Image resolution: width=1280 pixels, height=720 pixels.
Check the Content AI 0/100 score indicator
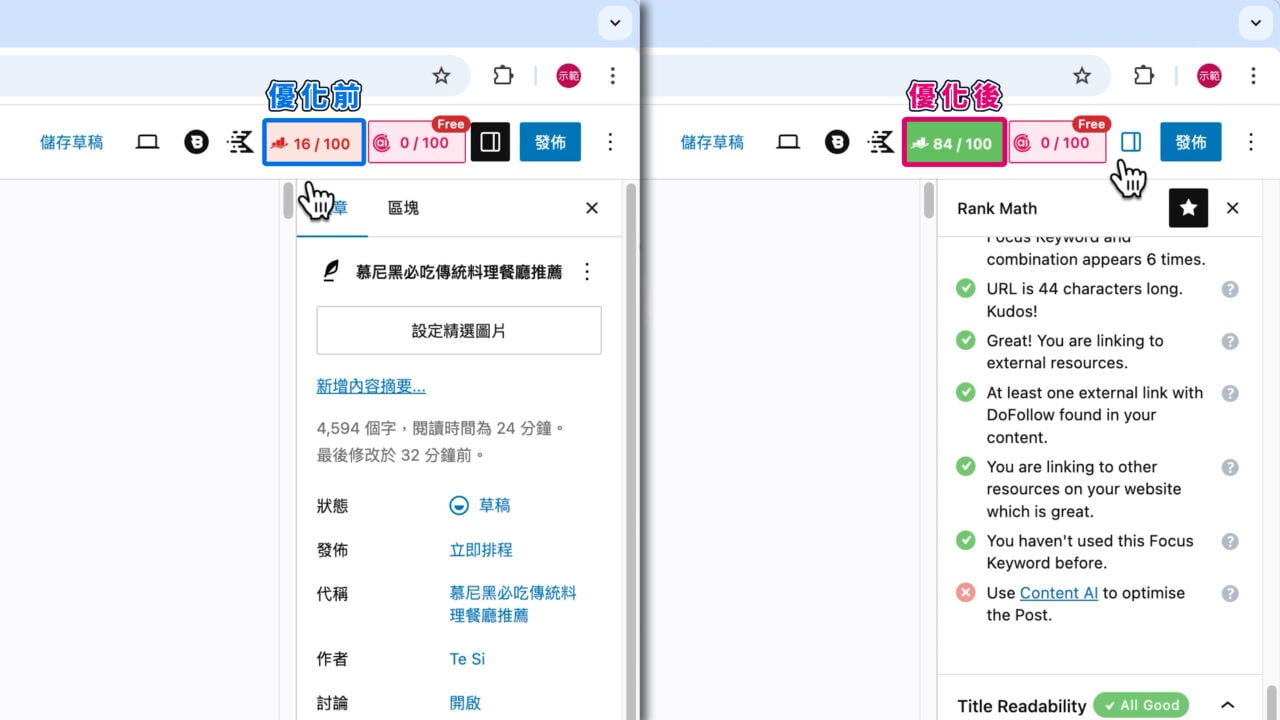pos(416,141)
